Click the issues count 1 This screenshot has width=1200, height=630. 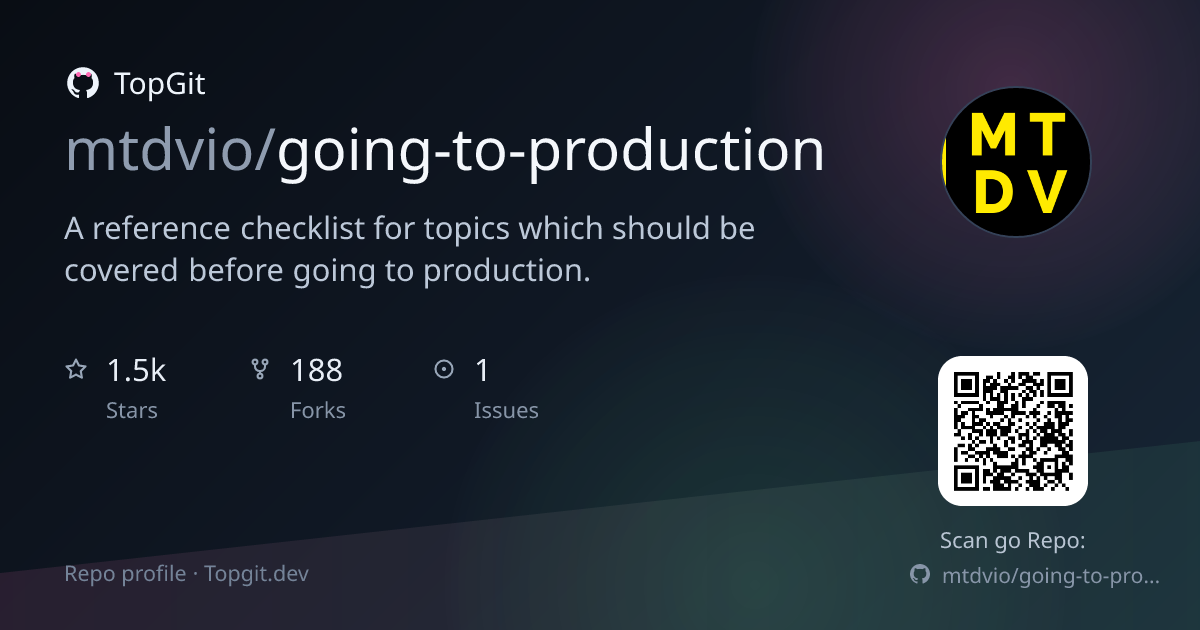(482, 371)
